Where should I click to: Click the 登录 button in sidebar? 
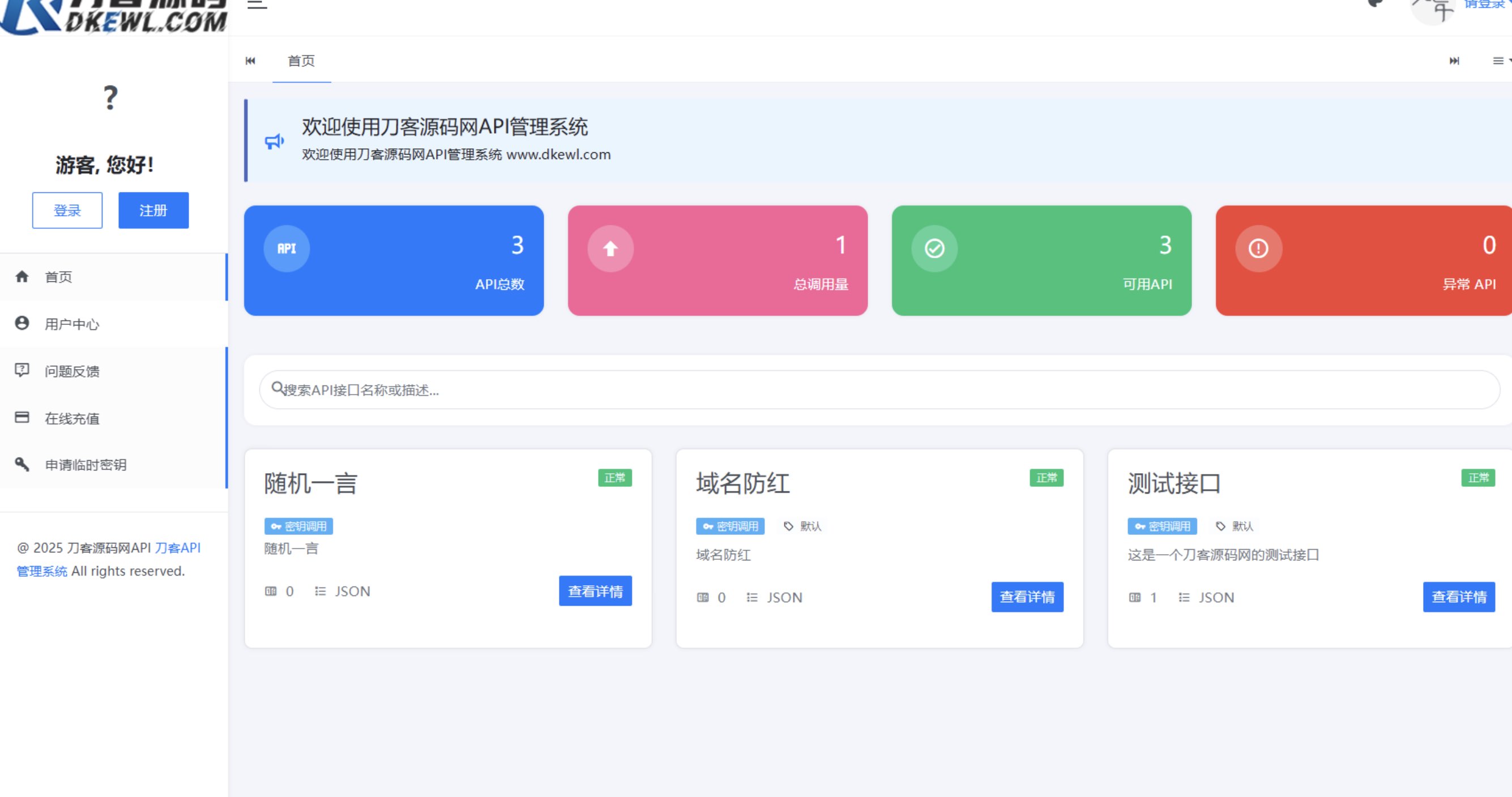(67, 210)
